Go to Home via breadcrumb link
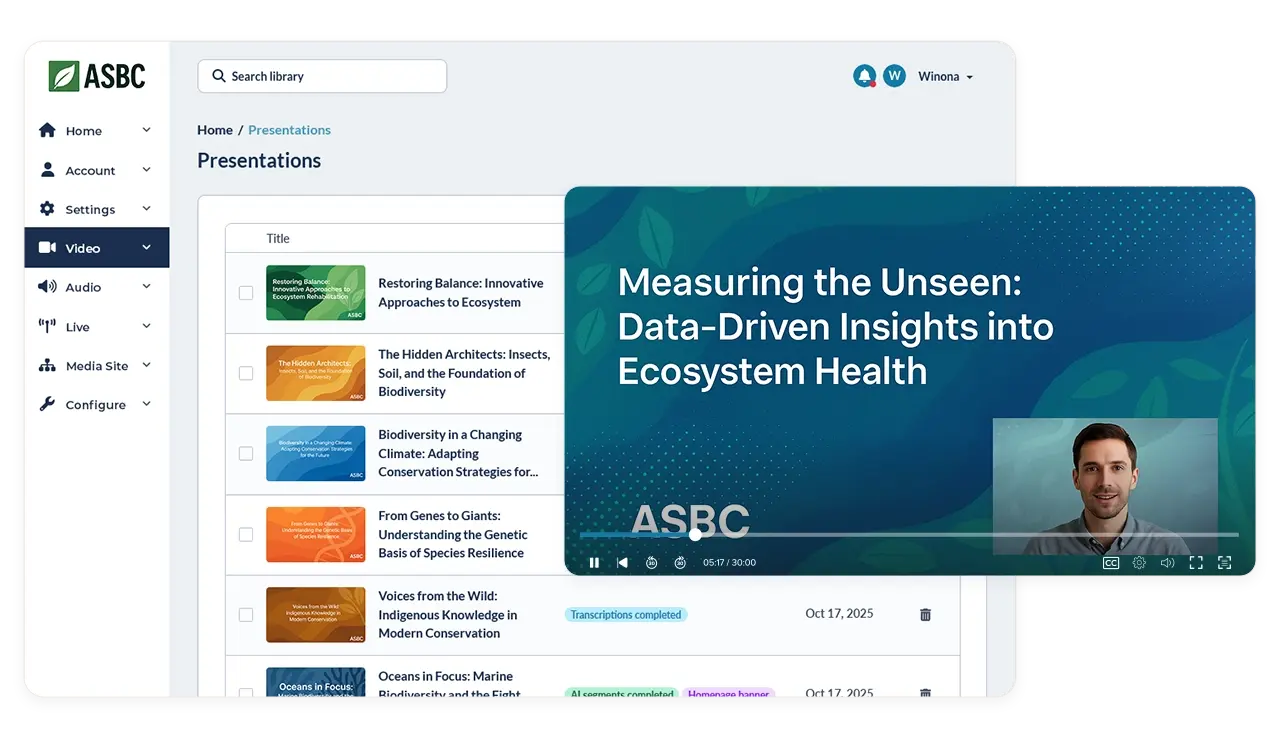This screenshot has height=737, width=1280. (214, 130)
